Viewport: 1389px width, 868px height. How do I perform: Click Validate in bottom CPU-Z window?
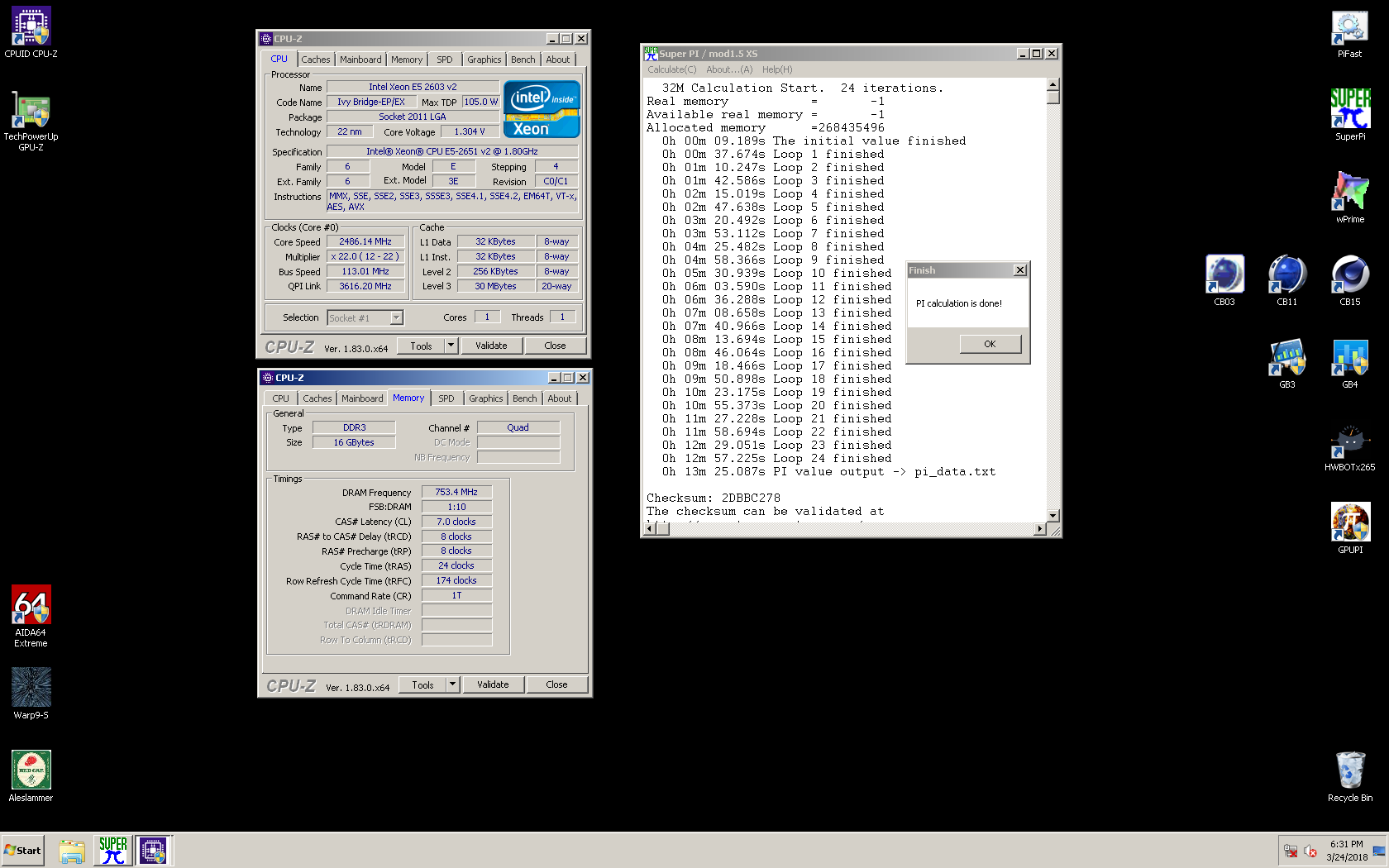[x=493, y=684]
